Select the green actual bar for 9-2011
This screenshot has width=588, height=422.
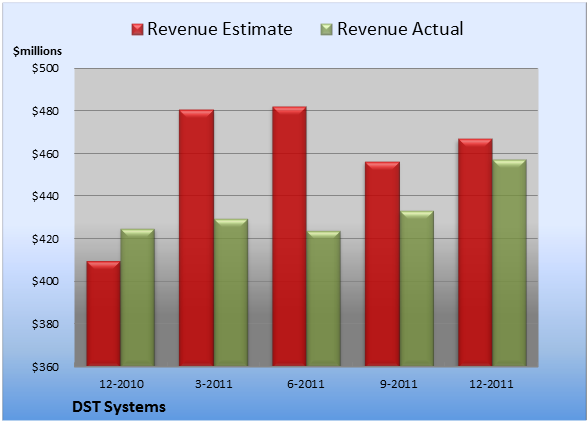click(x=417, y=288)
